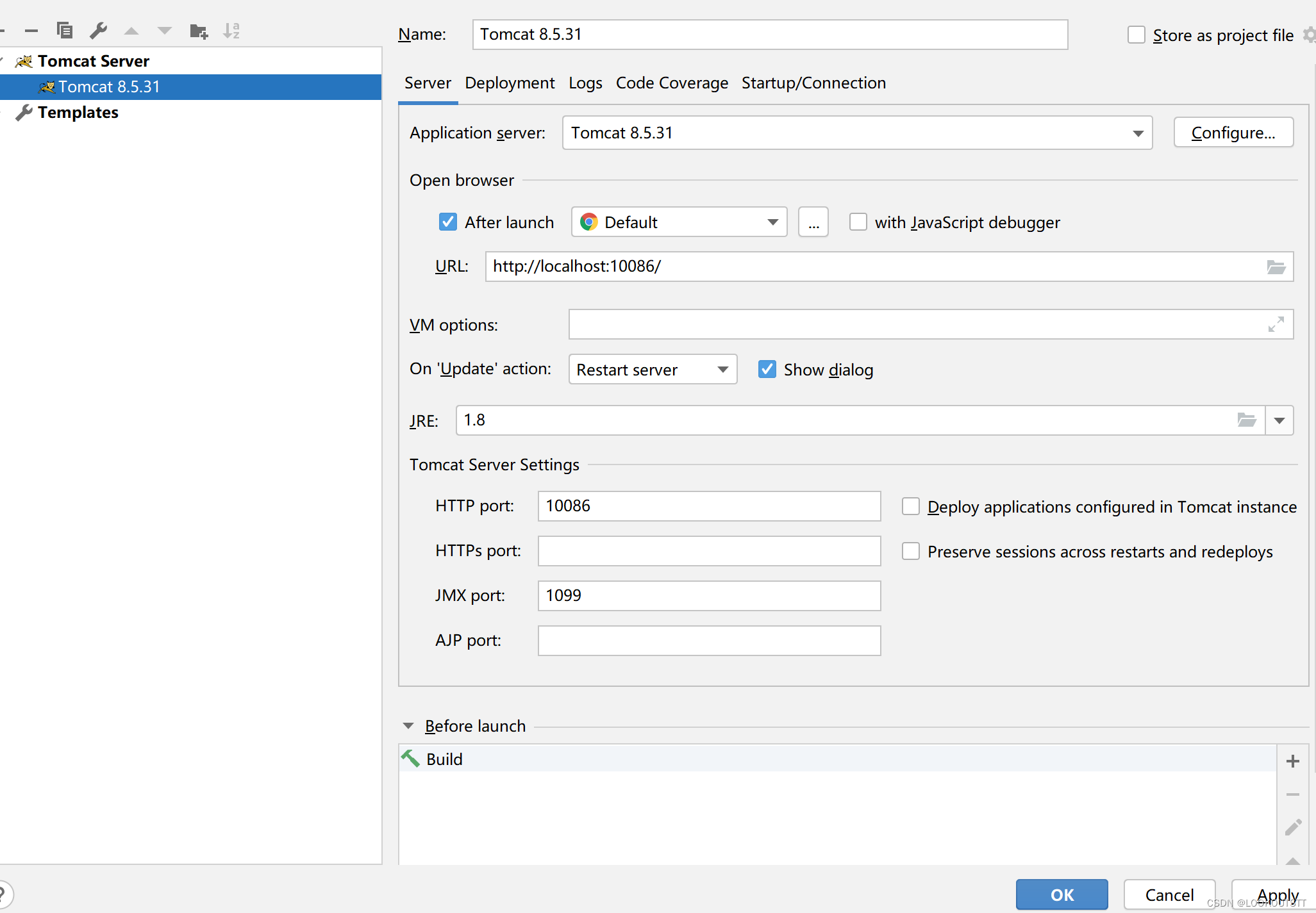Screen dimensions: 1316x913
Task: Click the Chrome browser icon in the dropdown
Action: 588,222
